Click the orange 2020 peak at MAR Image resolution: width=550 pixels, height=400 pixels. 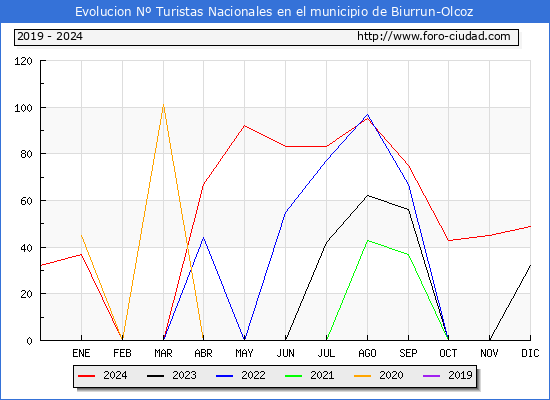tap(163, 105)
